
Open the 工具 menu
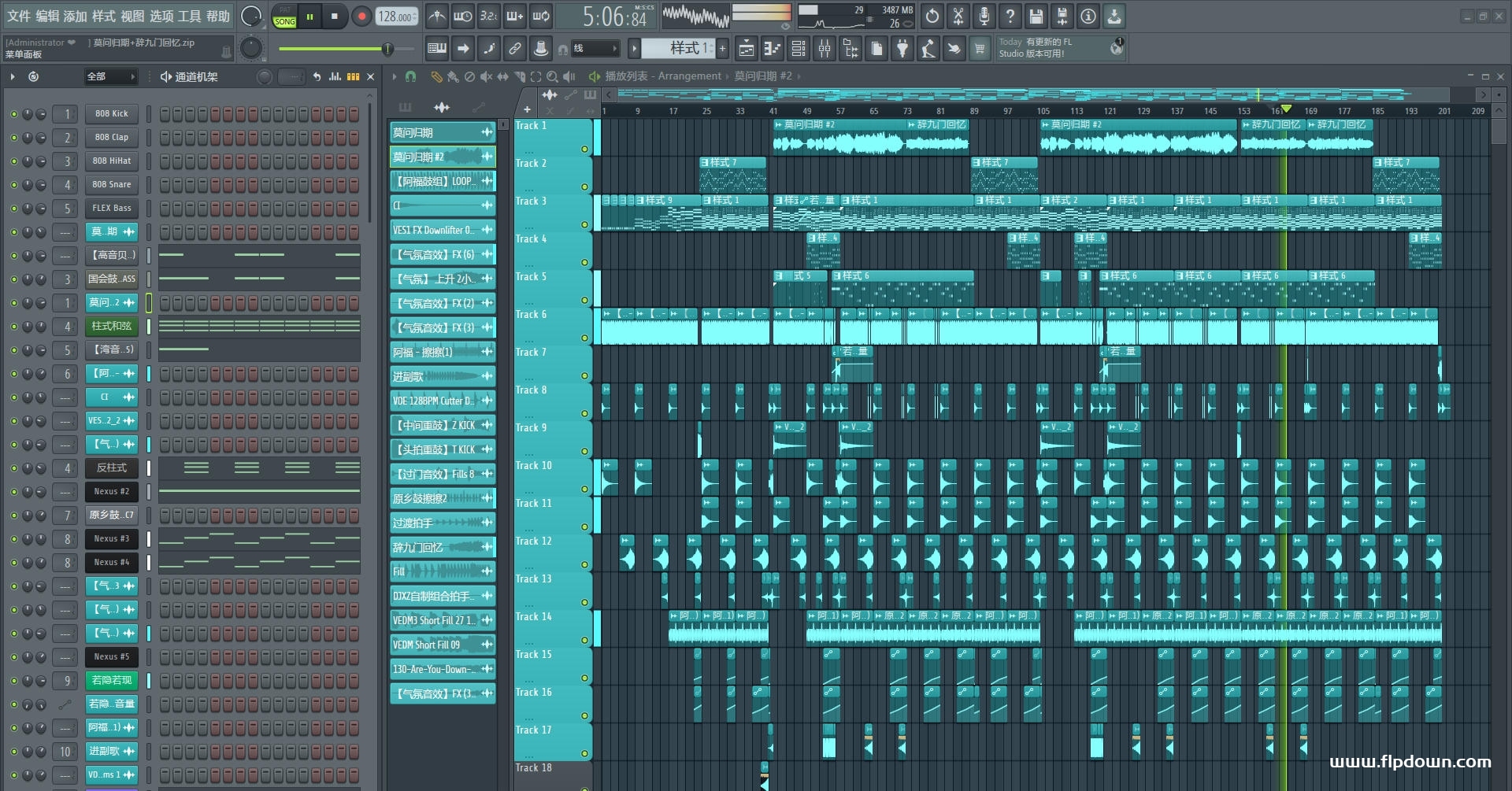189,17
